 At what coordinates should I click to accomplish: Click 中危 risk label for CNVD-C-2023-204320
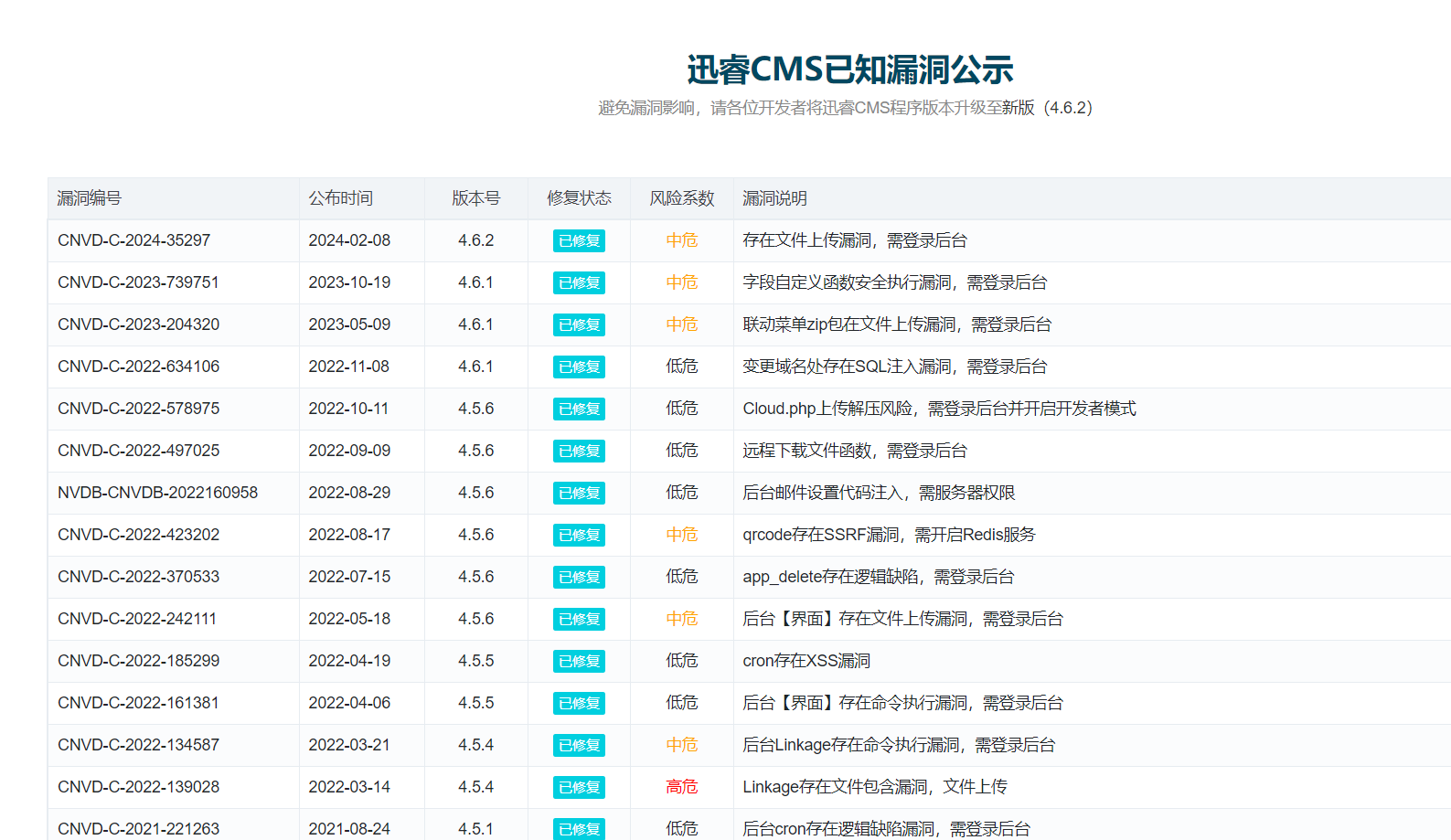click(x=681, y=324)
